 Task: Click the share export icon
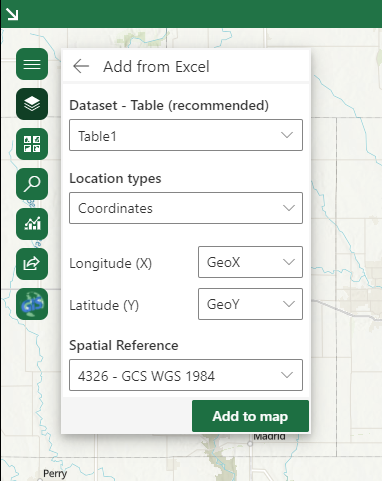(x=32, y=264)
